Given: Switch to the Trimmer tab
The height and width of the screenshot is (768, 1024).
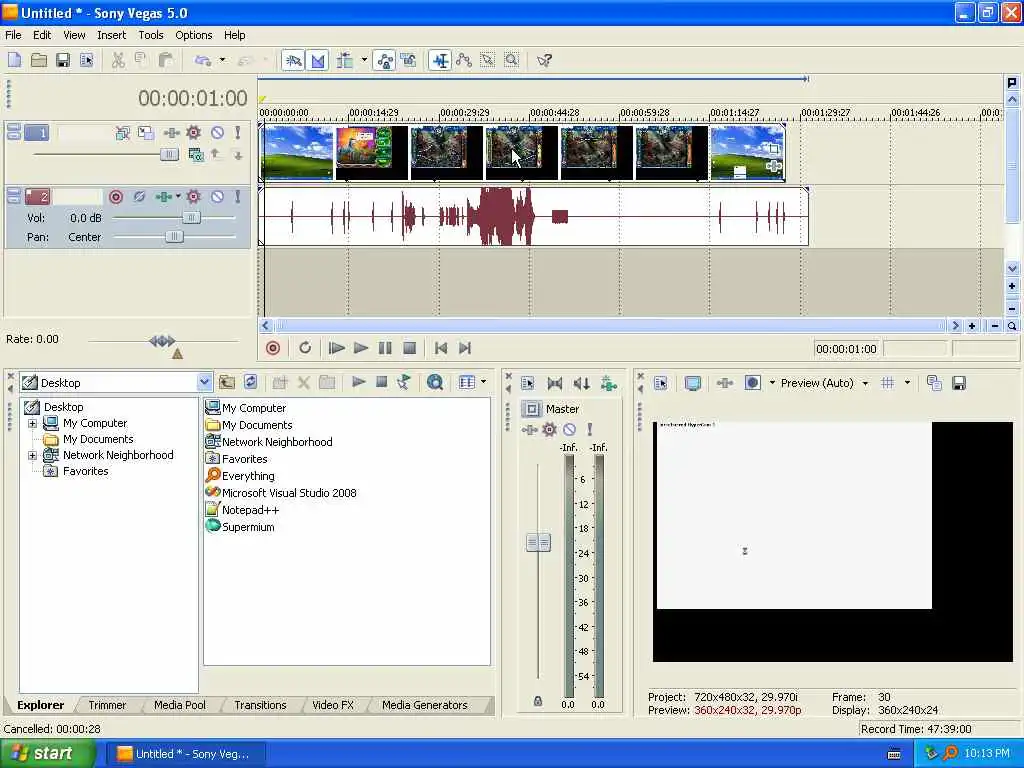Looking at the screenshot, I should (x=107, y=705).
